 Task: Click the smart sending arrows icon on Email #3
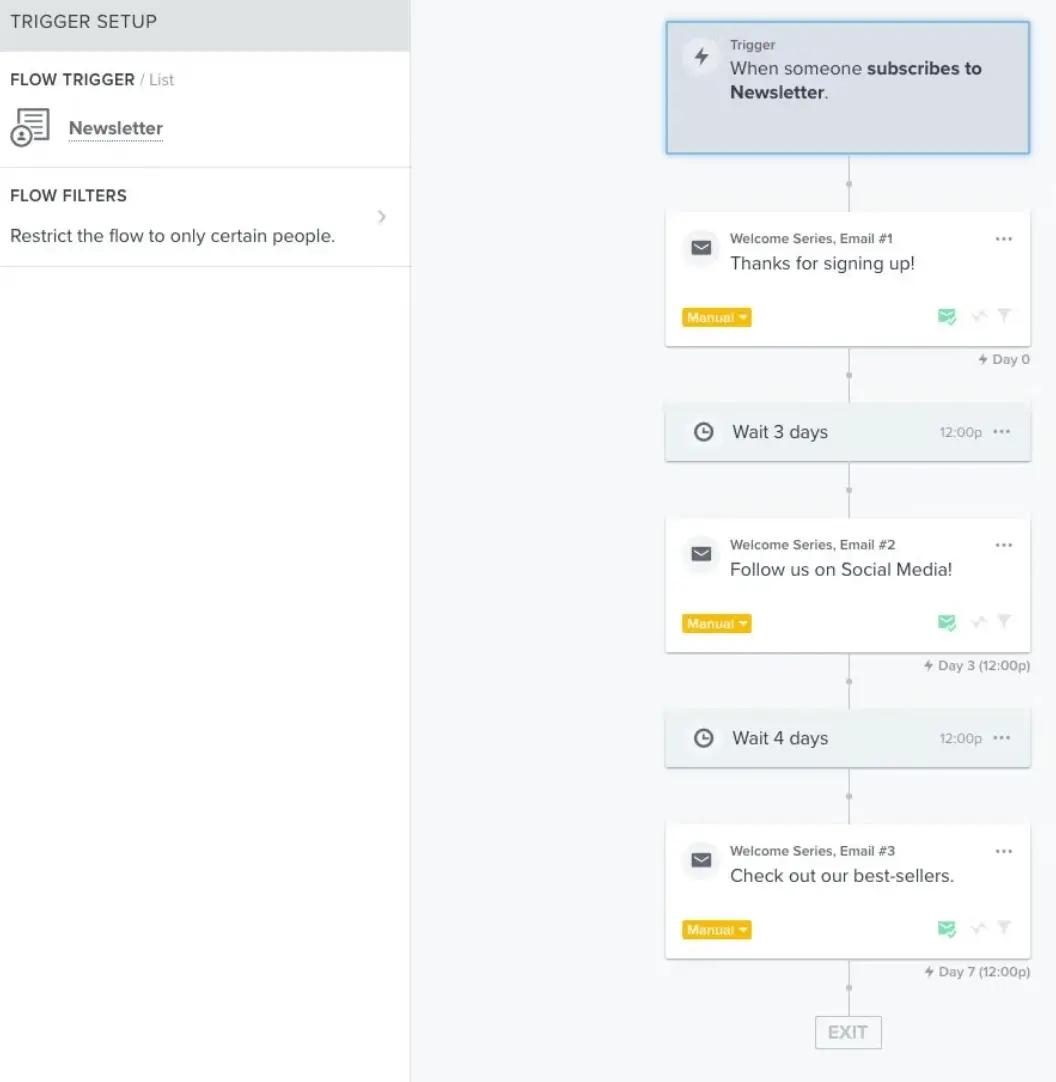tap(977, 928)
